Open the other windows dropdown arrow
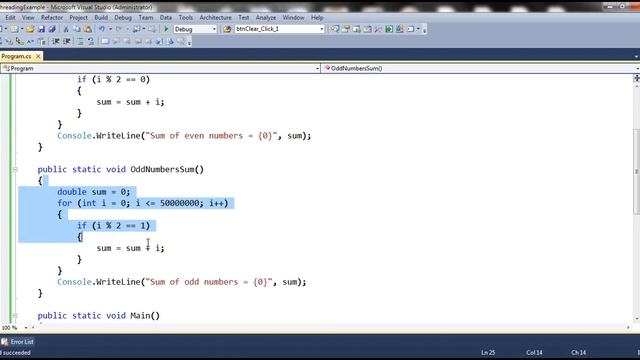 click(x=418, y=29)
